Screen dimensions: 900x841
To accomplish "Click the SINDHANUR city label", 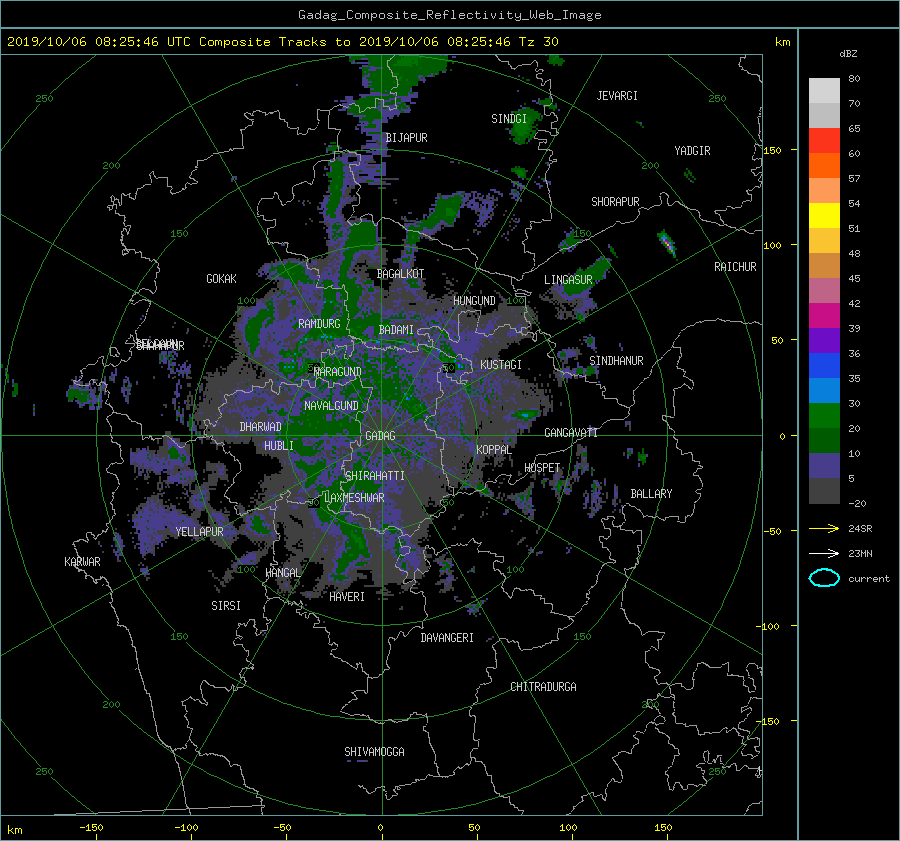I will [616, 361].
